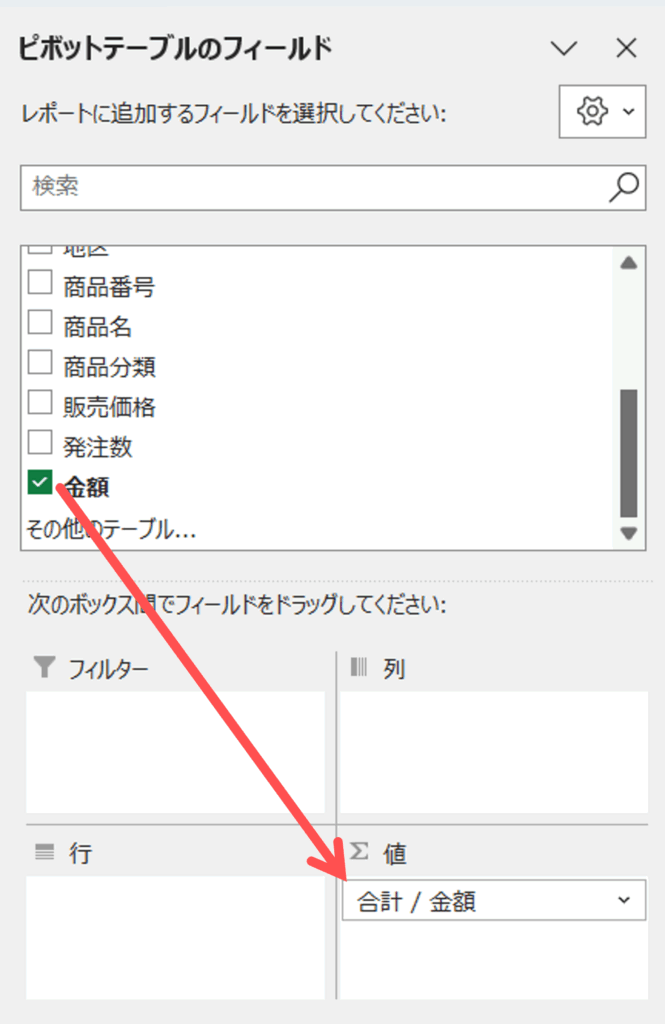Uncheck the 金額 field checkbox

point(40,483)
